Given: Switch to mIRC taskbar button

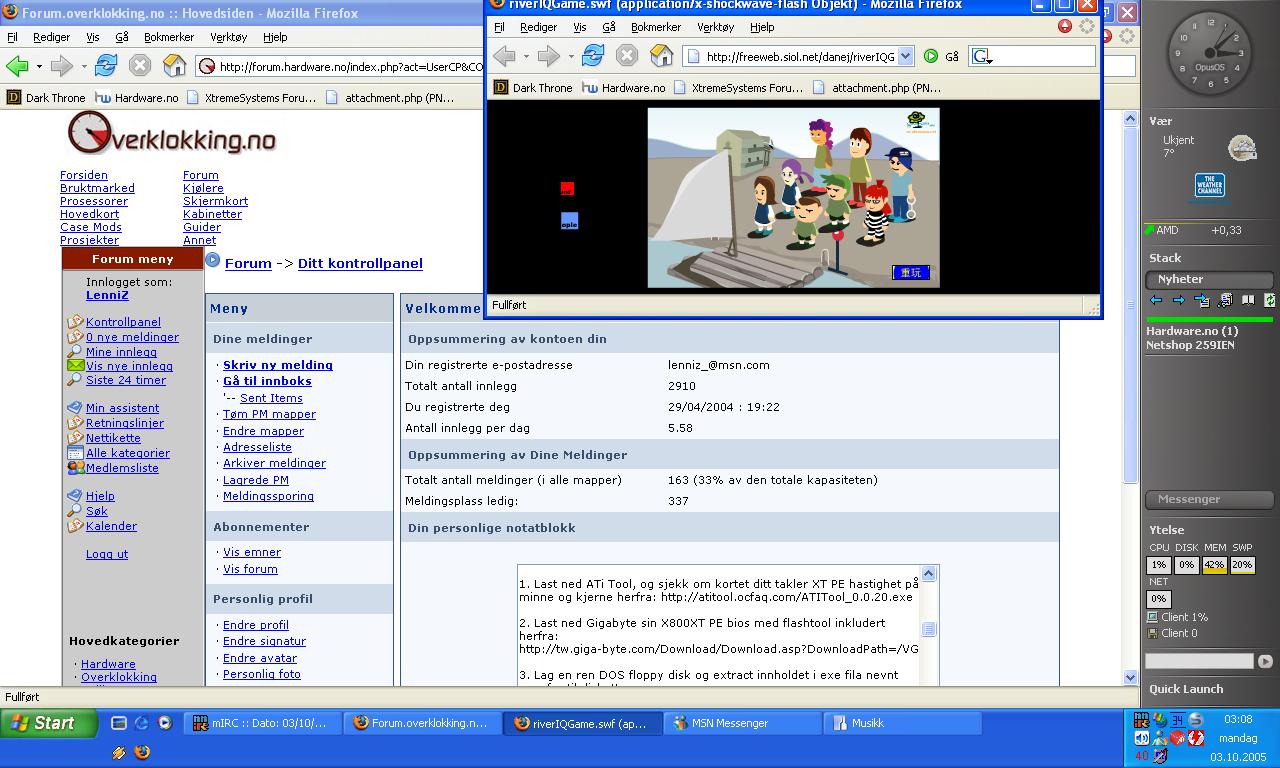Looking at the screenshot, I should [262, 723].
